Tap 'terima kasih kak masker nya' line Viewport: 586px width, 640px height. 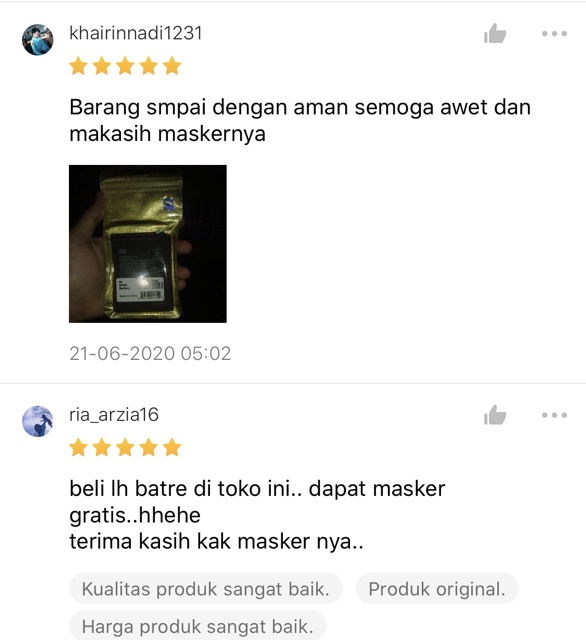[216, 542]
